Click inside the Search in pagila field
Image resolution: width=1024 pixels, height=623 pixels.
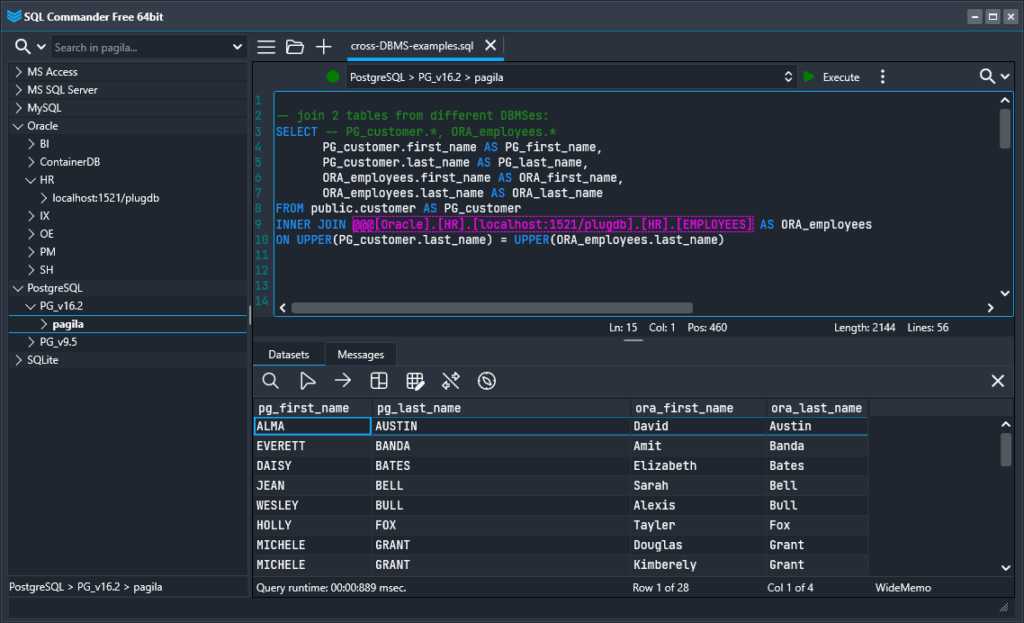click(140, 46)
